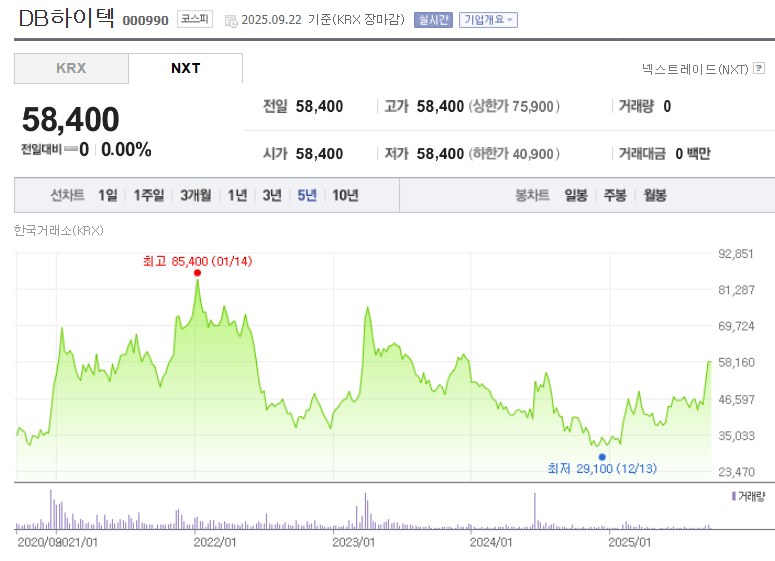Viewport: 775px width, 561px height.
Task: Select the 5년 line chart period
Action: [307, 195]
